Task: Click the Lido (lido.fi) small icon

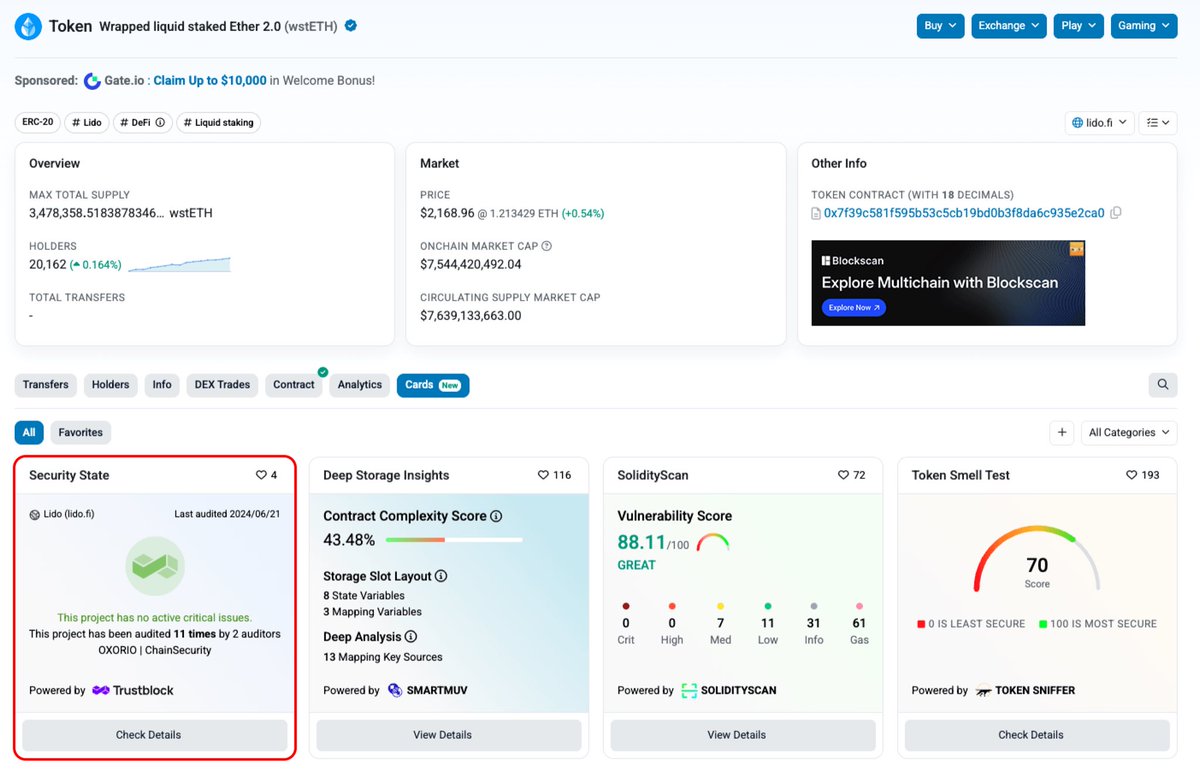Action: click(x=34, y=514)
